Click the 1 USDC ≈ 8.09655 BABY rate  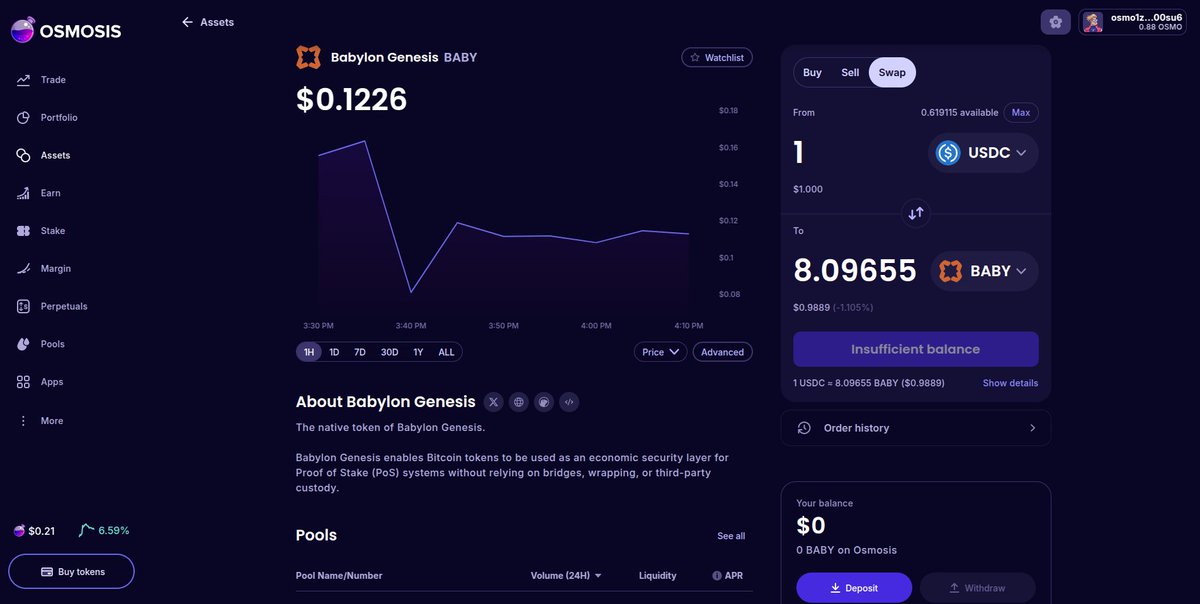point(869,383)
